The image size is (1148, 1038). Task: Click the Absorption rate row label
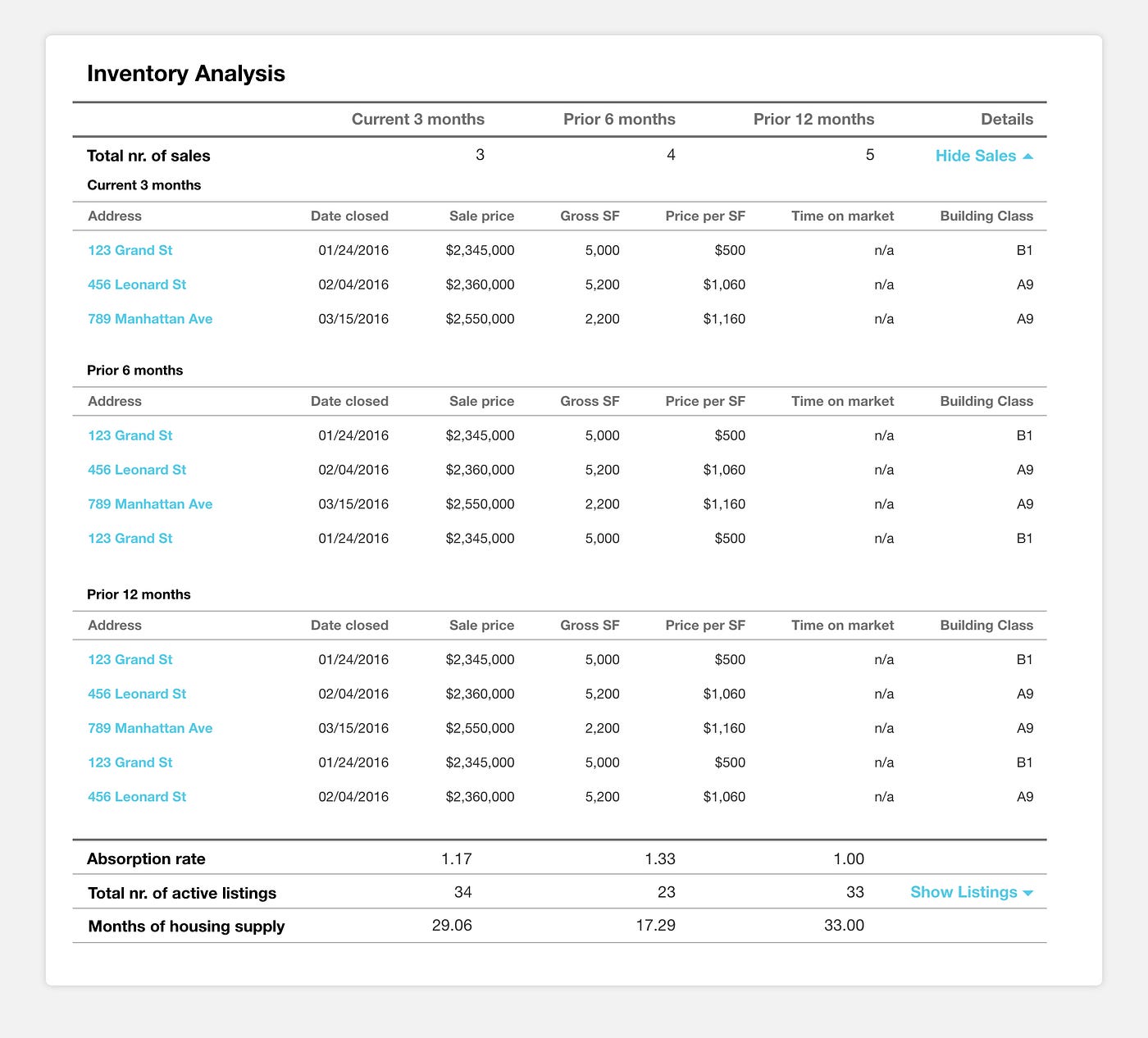click(x=146, y=858)
